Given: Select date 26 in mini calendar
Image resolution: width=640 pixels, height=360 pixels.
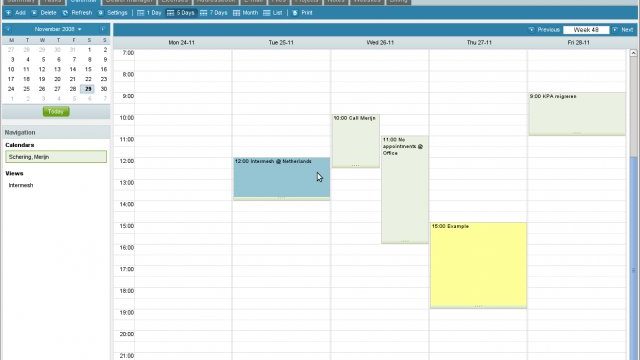Looking at the screenshot, I should 42,89.
